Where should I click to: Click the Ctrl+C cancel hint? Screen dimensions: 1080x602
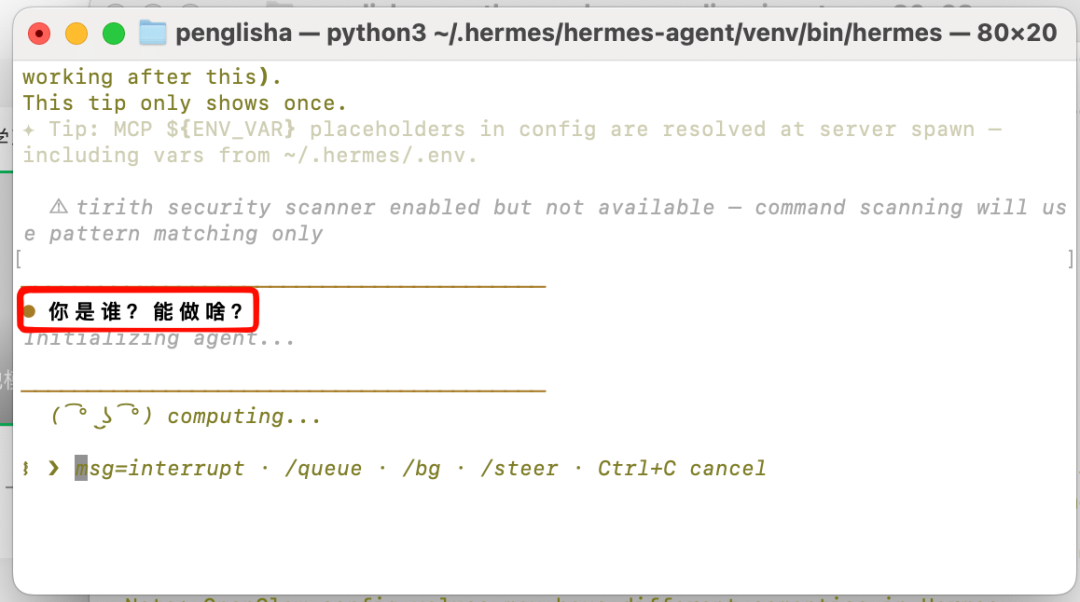(681, 468)
